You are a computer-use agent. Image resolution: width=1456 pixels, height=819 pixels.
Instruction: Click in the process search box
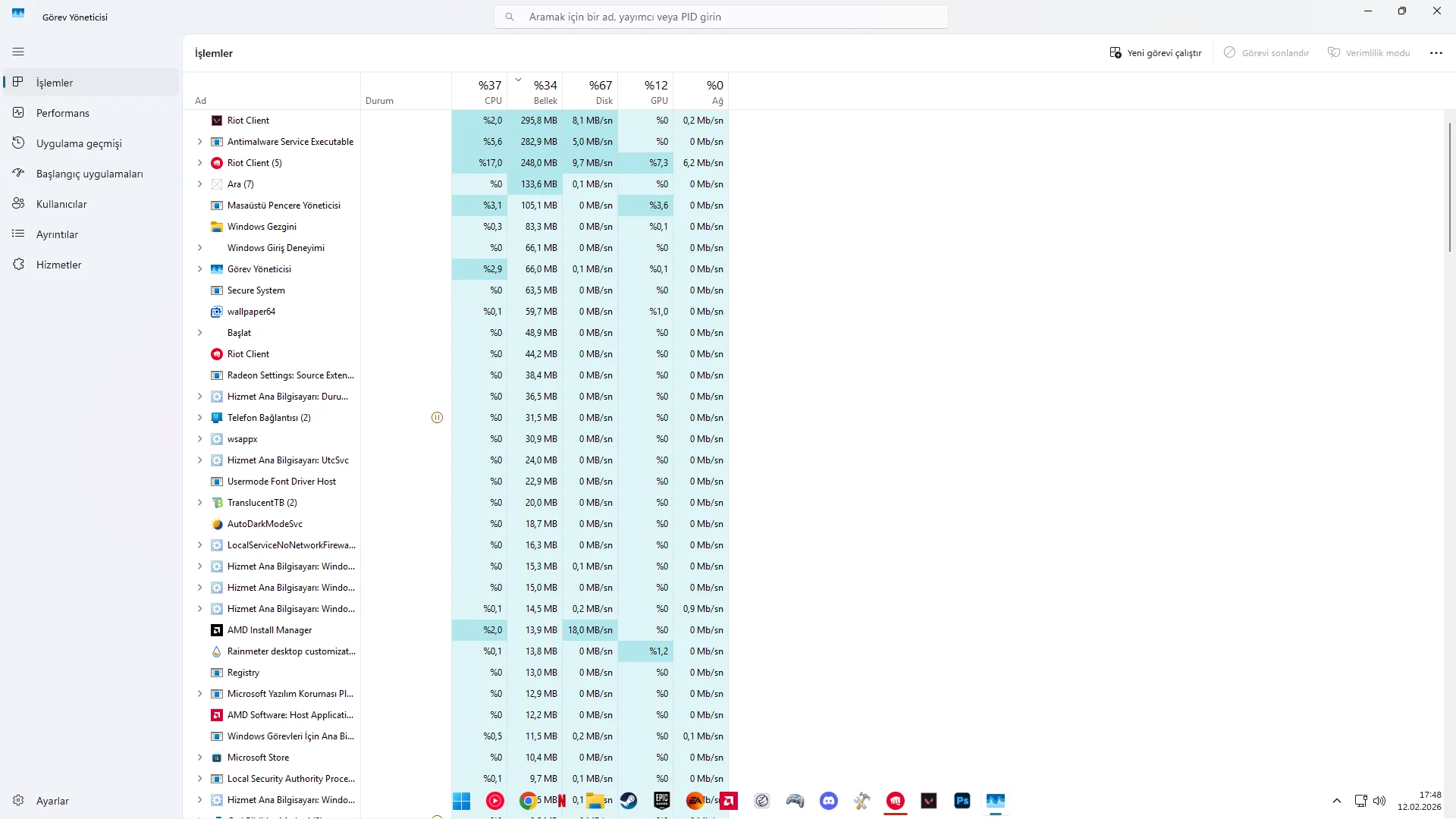[x=720, y=17]
